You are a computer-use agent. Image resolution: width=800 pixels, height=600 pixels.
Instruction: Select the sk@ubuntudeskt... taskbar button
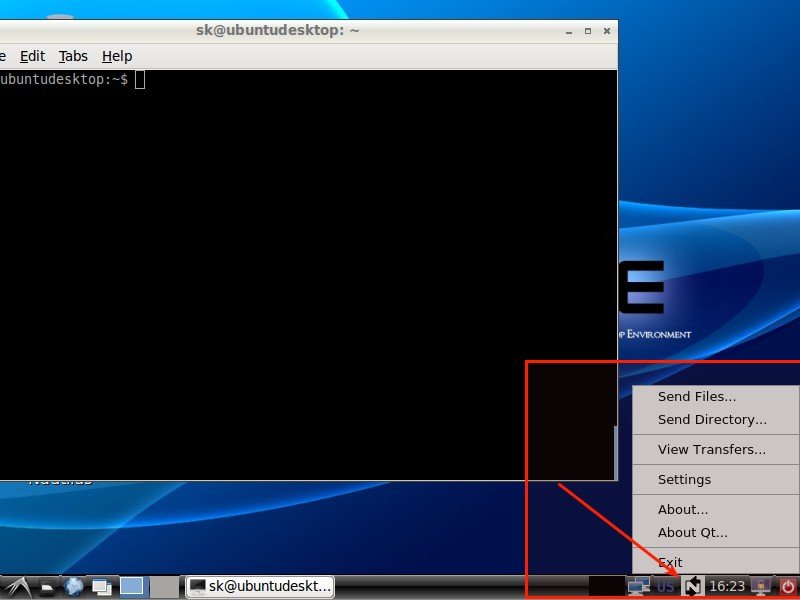pyautogui.click(x=260, y=586)
